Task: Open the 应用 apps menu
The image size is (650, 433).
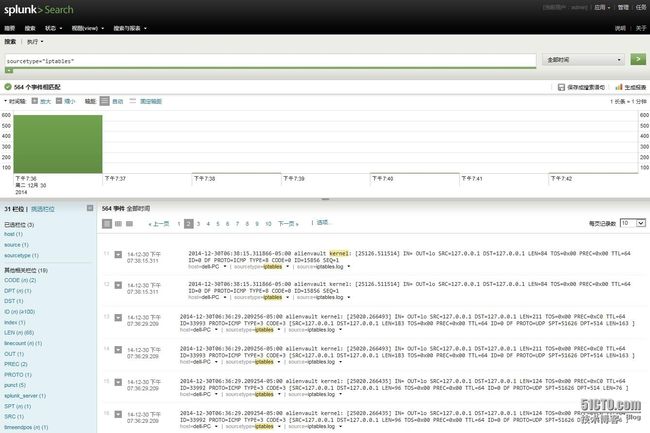Action: pos(602,7)
